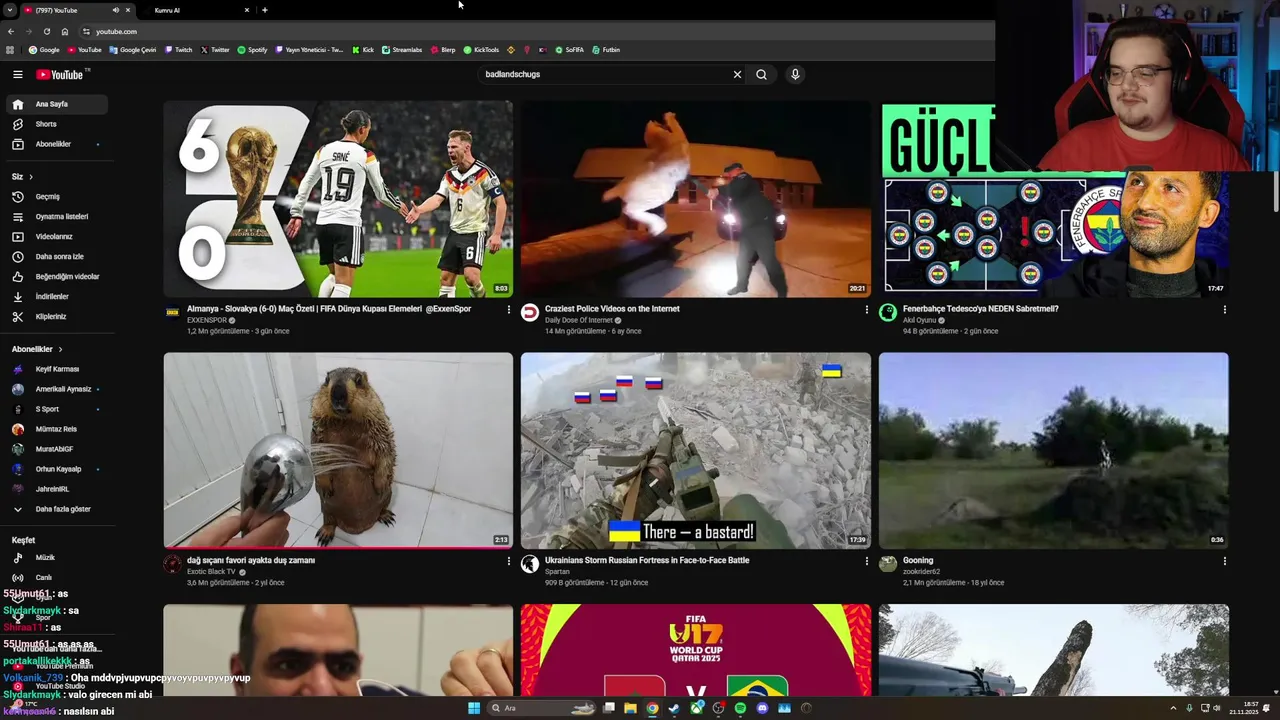Open Geçmiş watch history
This screenshot has height=720, width=1280.
(x=57, y=197)
